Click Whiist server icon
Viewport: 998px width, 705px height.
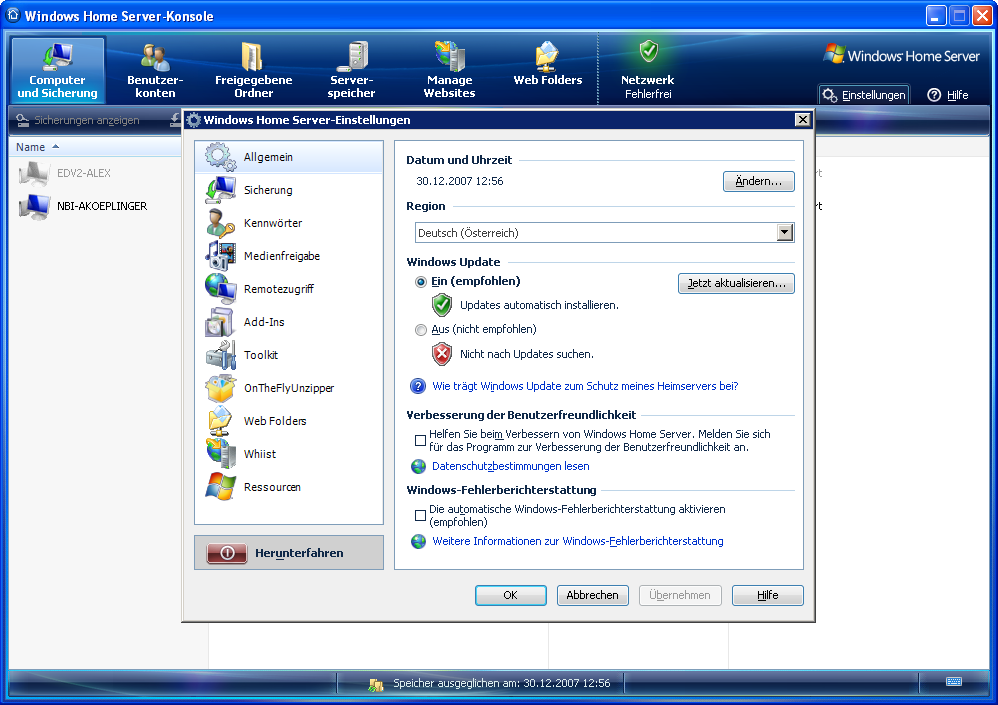[220, 454]
